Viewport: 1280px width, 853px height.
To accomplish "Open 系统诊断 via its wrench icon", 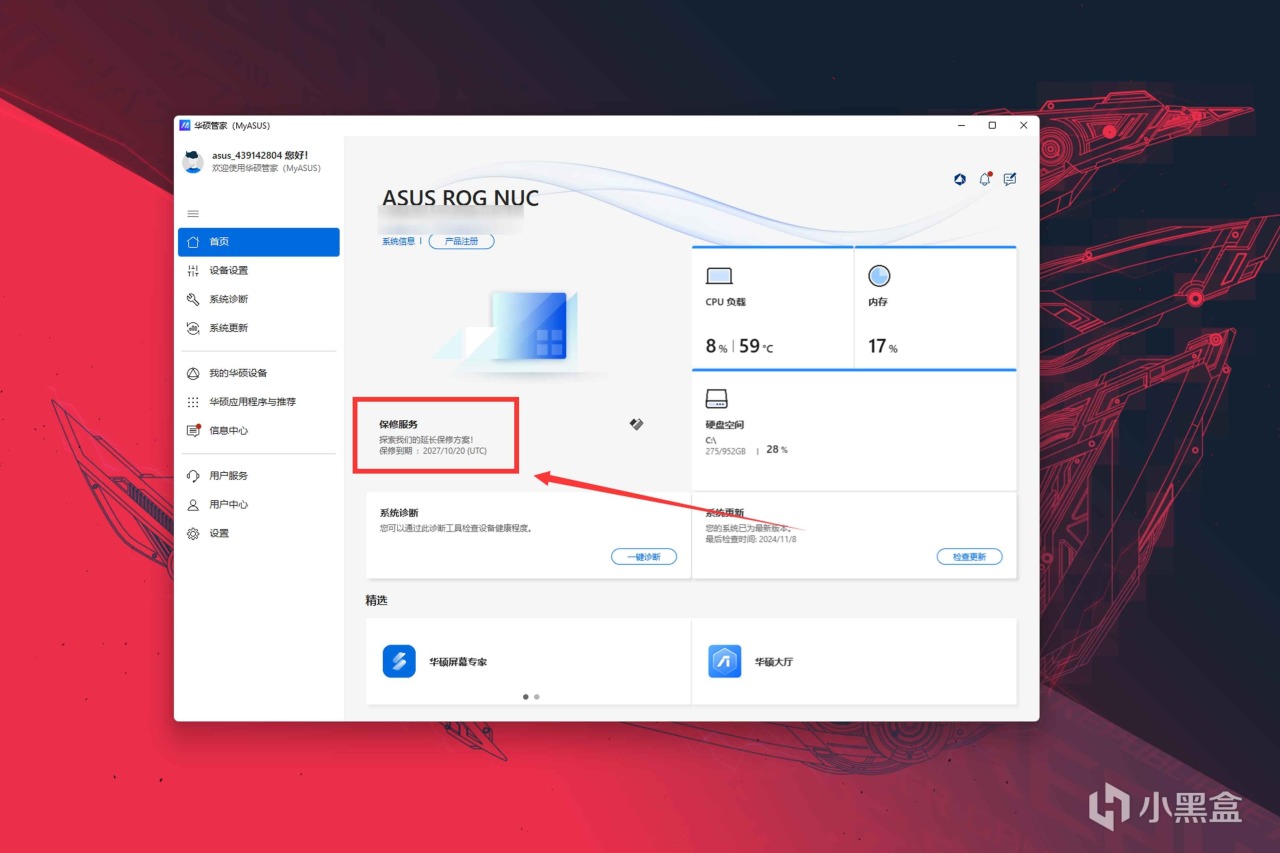I will click(x=193, y=299).
